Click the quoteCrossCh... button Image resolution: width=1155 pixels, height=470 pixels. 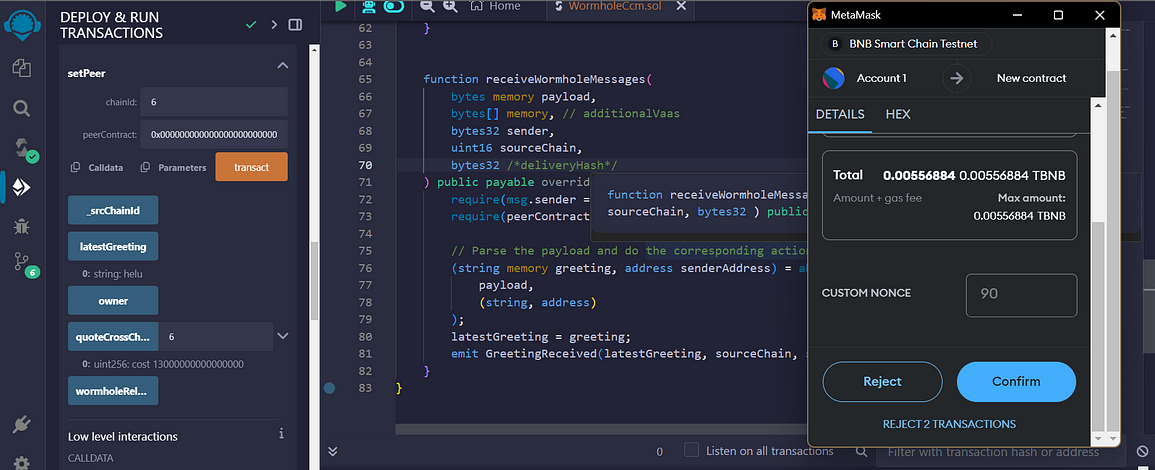click(113, 337)
